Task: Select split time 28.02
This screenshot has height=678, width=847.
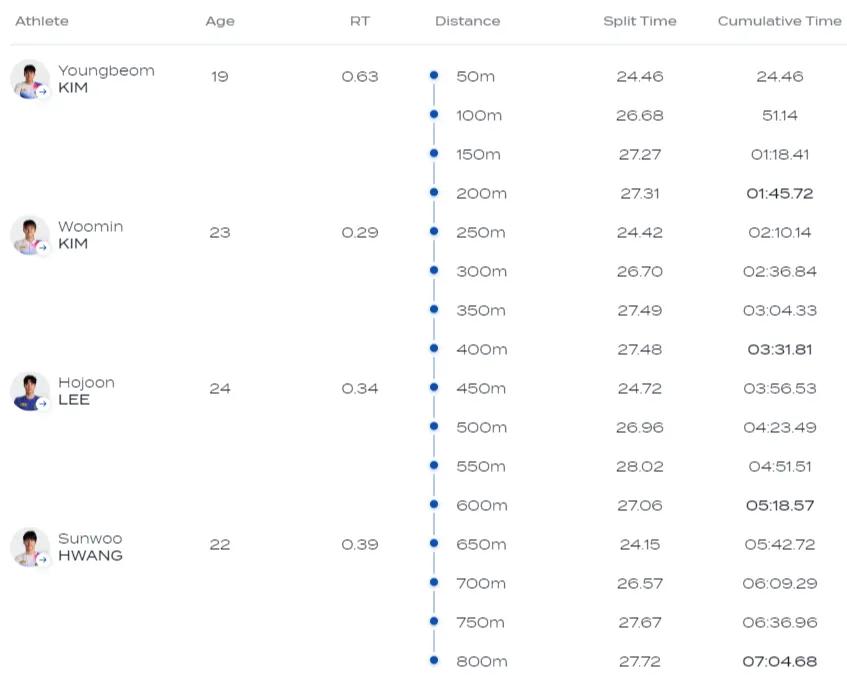Action: [640, 467]
